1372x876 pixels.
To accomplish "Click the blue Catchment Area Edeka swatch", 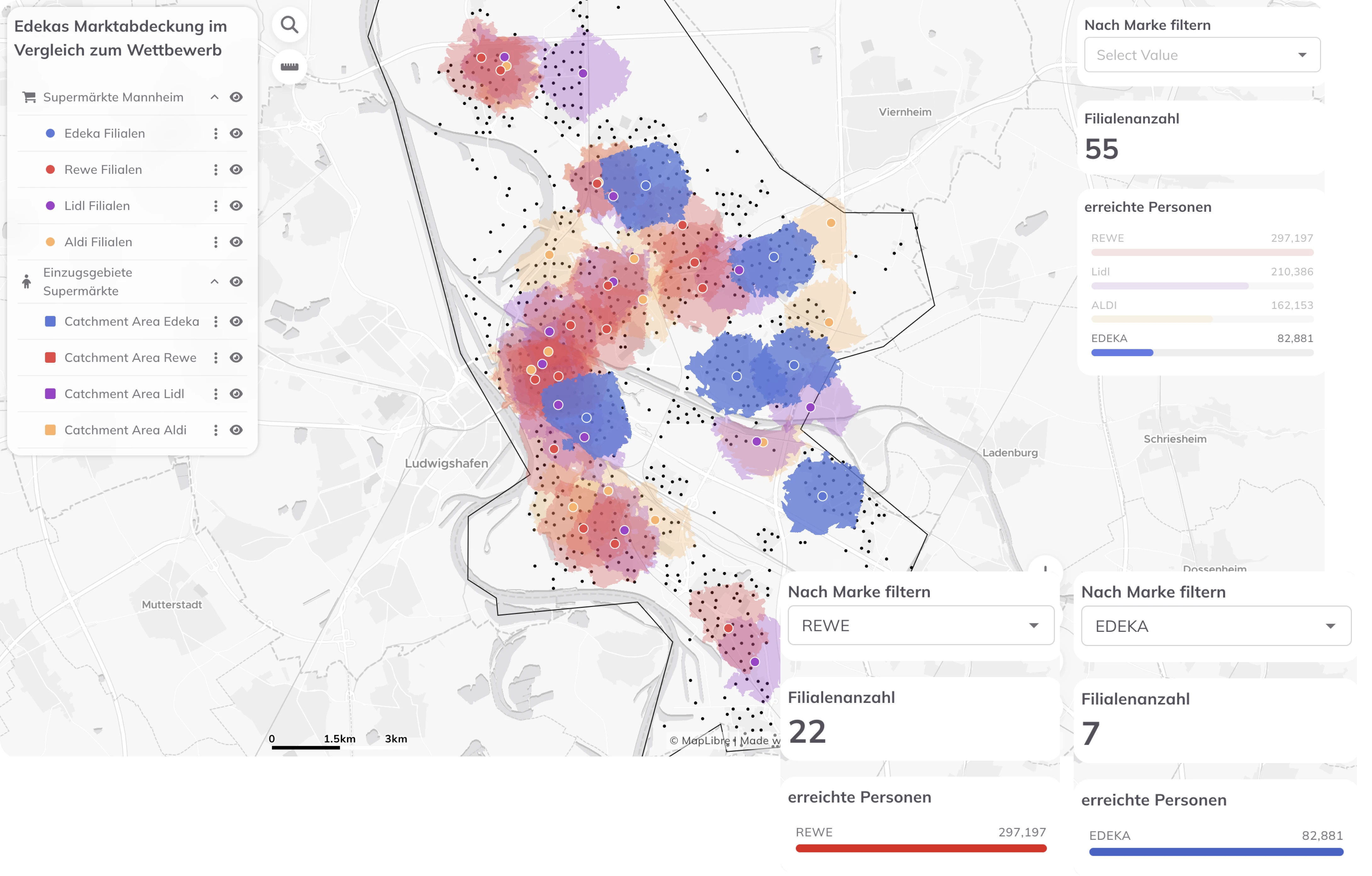I will 50,322.
